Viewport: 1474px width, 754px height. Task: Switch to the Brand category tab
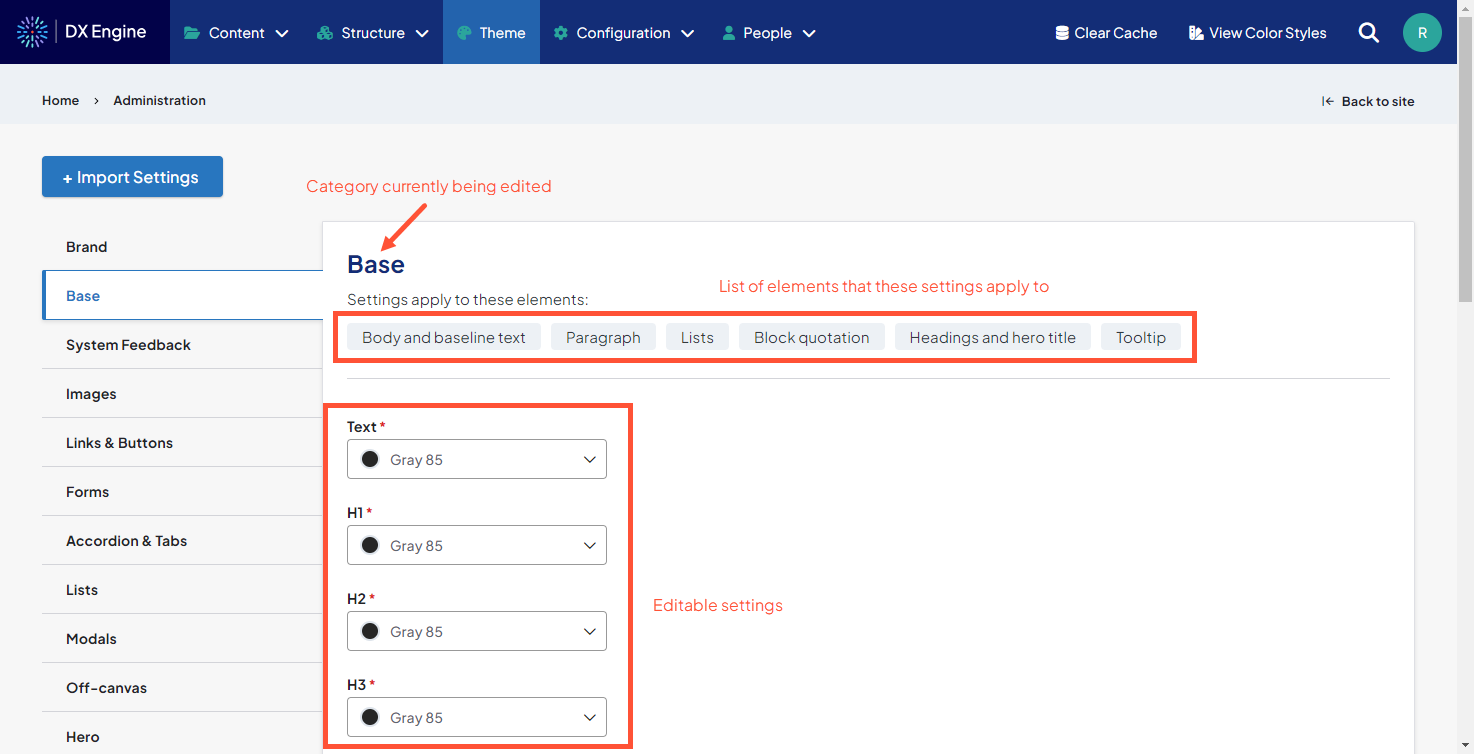(182, 246)
